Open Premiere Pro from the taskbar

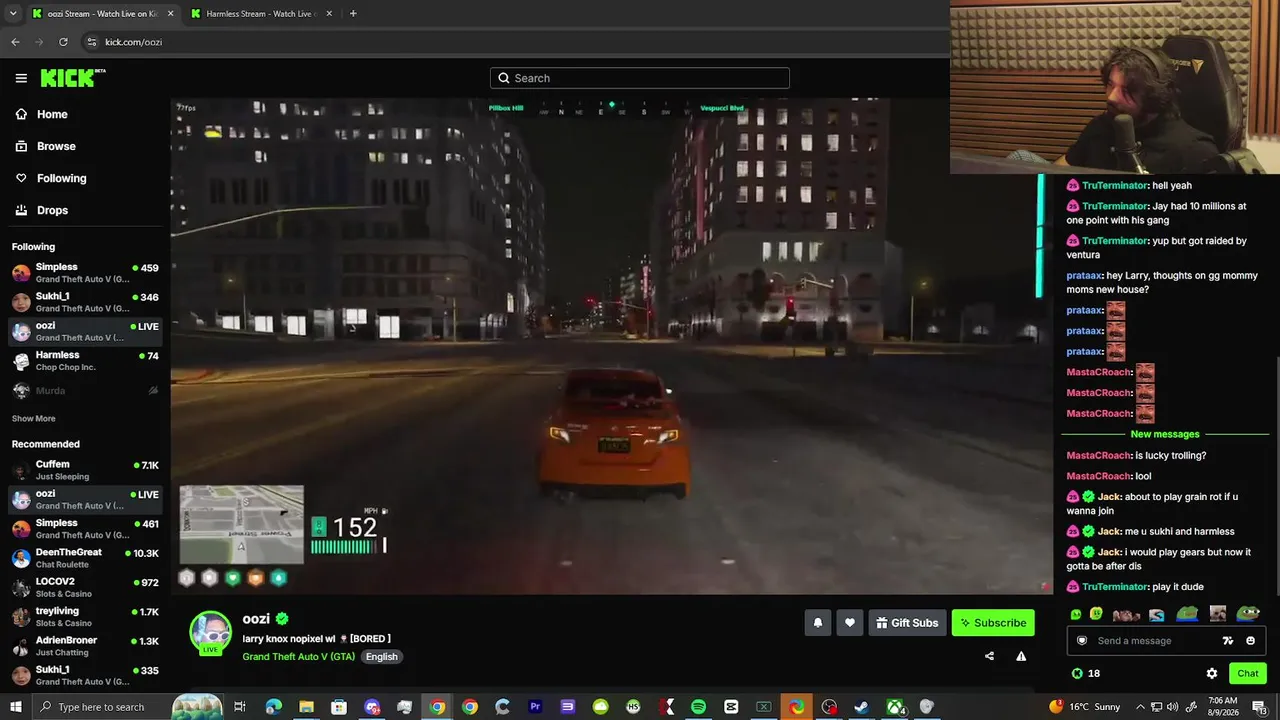point(535,707)
